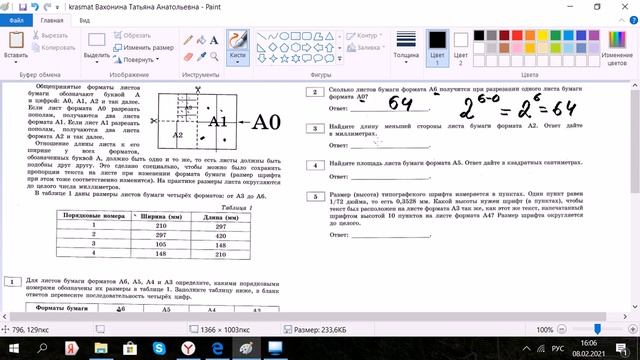The height and width of the screenshot is (360, 640).
Task: Click the Undo arrow in title bar
Action: tap(35, 7)
